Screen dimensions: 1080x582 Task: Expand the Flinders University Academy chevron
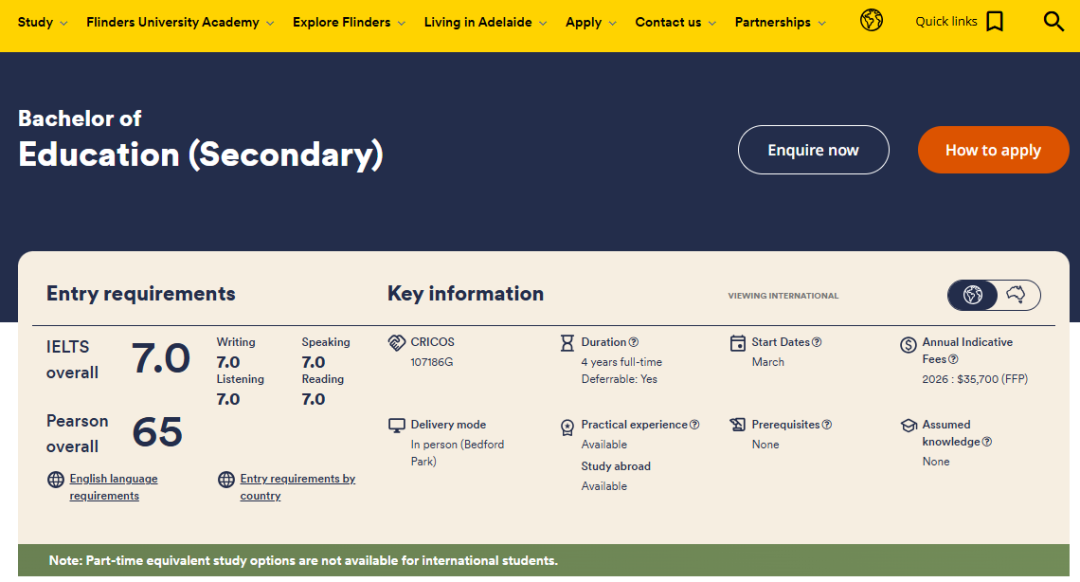pos(270,23)
